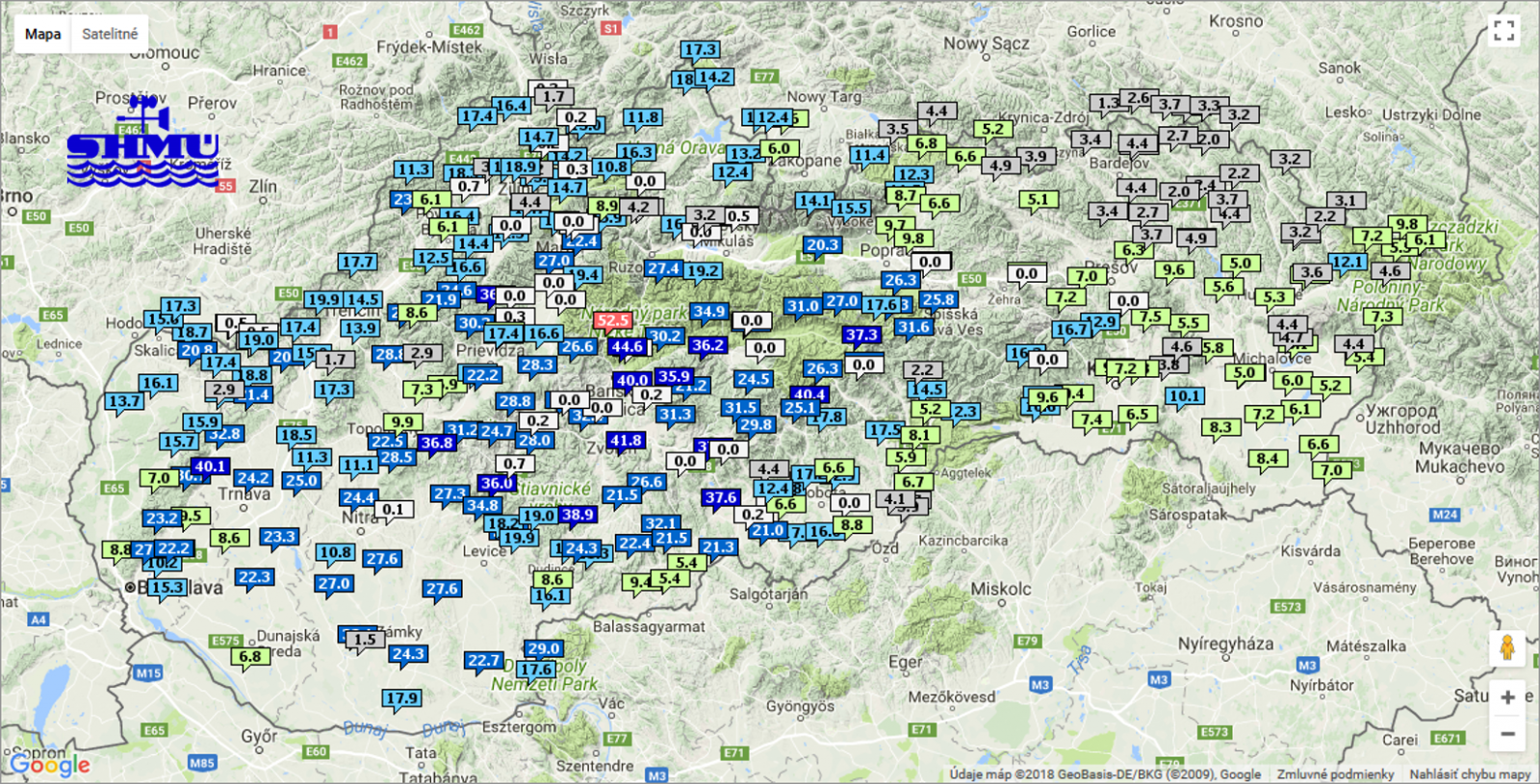Click the SHMU logo
Viewport: 1540px width, 784px height.
click(x=144, y=144)
